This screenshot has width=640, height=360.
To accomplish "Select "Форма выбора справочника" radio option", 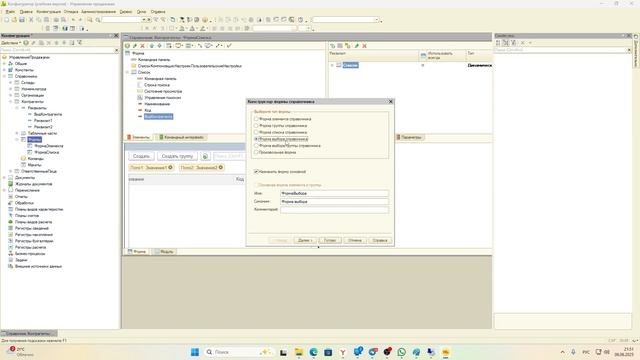I will tap(281, 139).
